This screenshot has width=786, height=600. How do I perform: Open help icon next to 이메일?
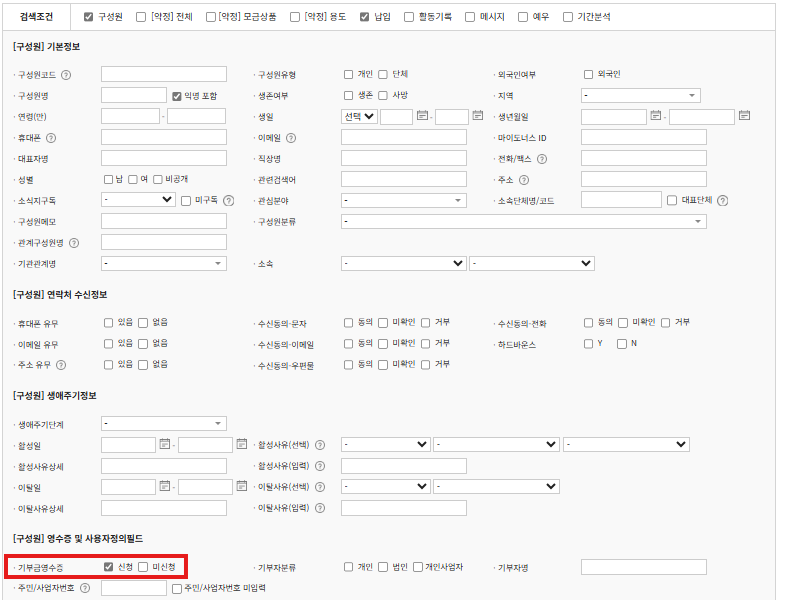[x=291, y=138]
